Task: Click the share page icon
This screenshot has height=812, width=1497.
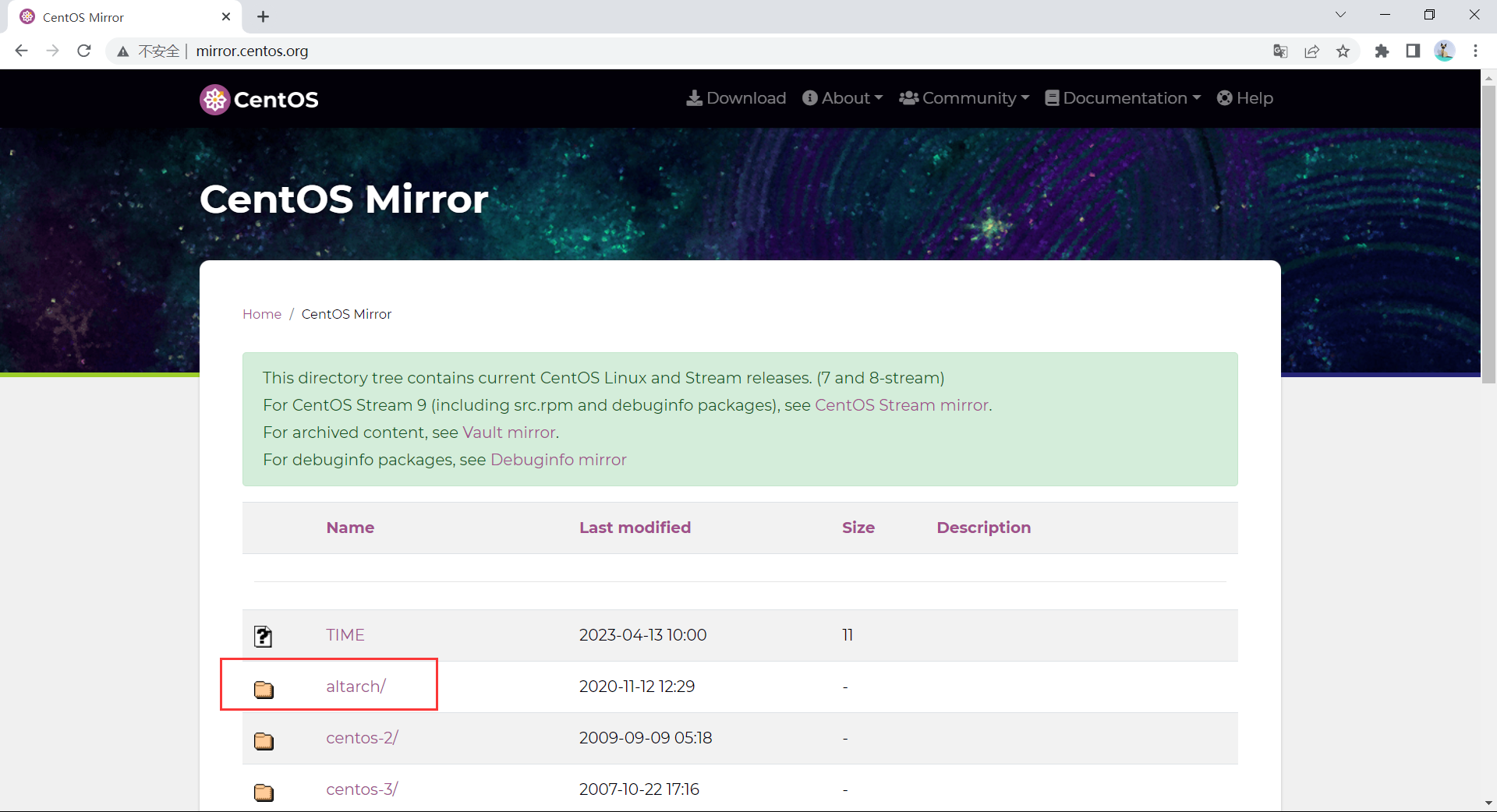Action: (1311, 51)
